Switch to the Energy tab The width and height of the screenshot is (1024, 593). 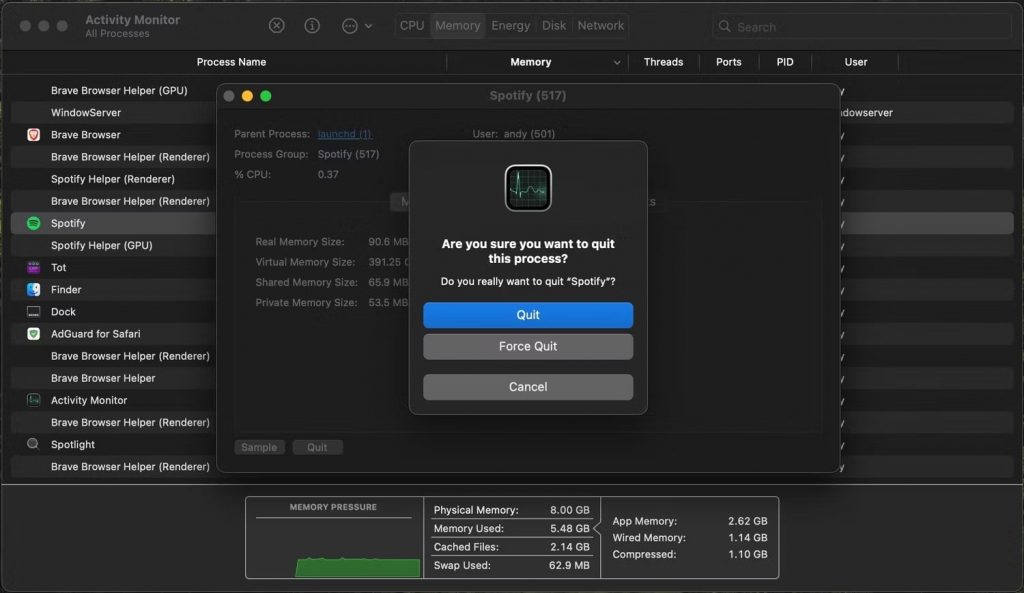click(x=510, y=25)
